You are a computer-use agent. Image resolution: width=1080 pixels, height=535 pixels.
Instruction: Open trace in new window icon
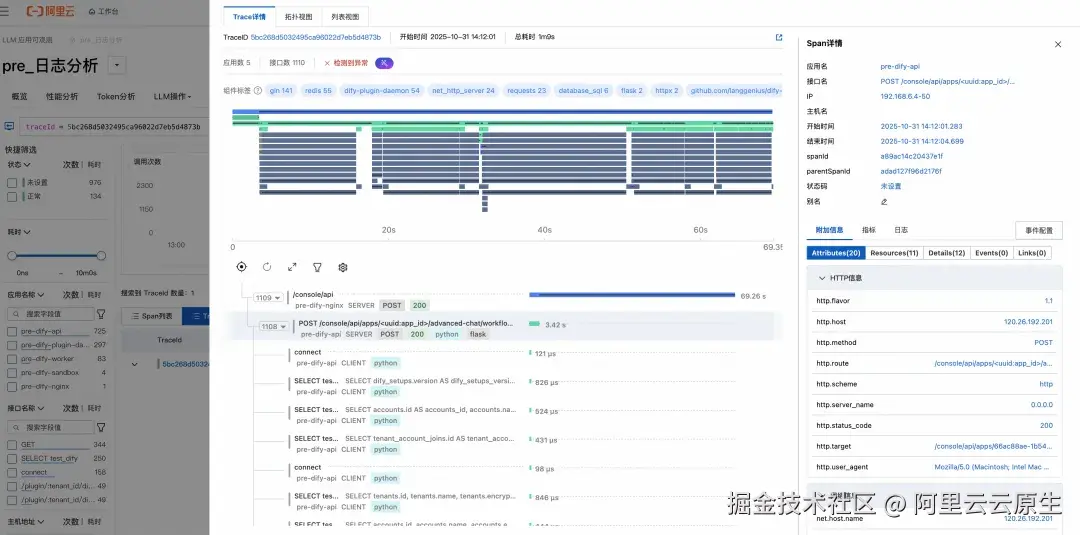click(x=779, y=37)
